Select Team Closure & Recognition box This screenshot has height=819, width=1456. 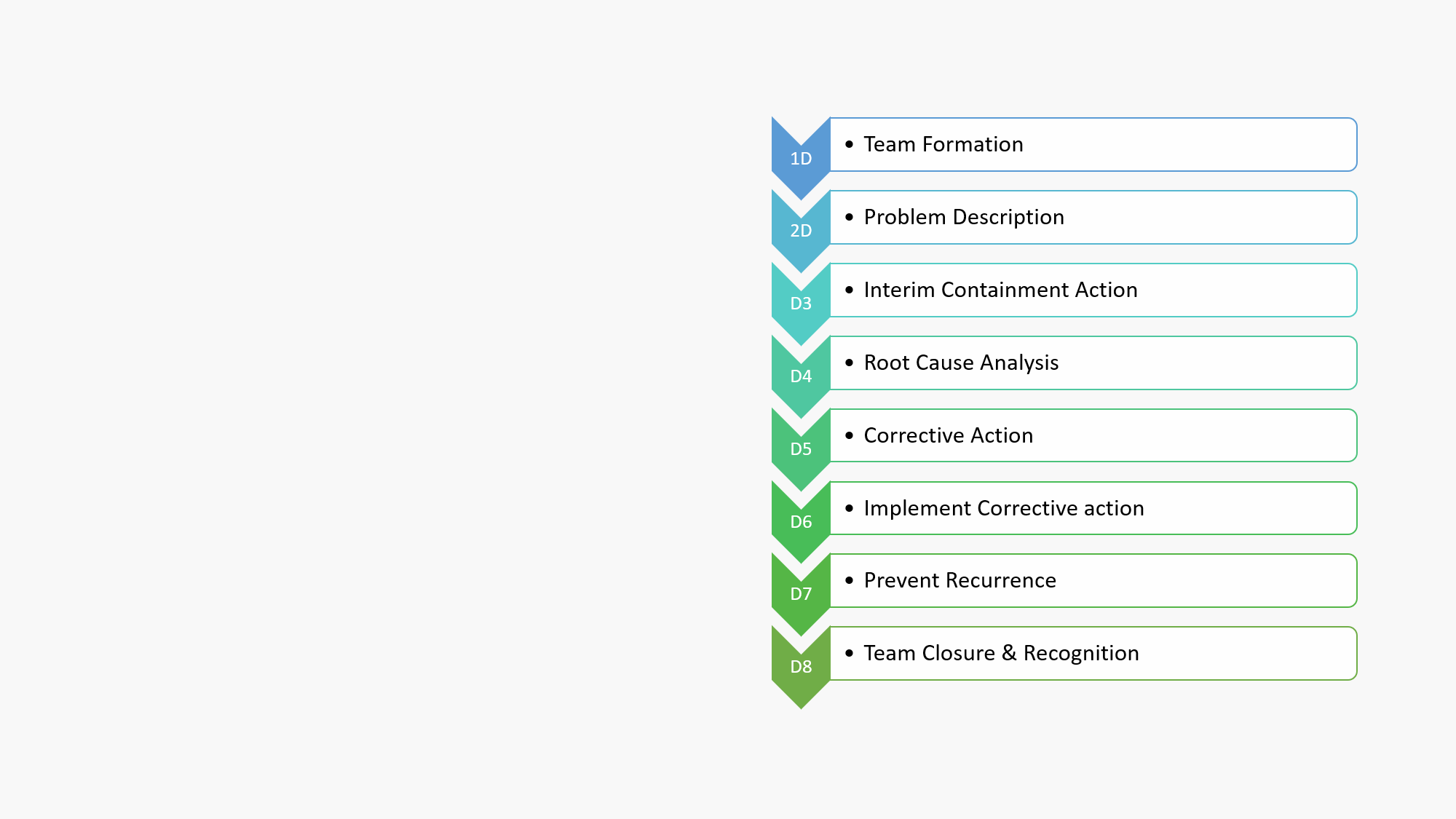click(1093, 653)
